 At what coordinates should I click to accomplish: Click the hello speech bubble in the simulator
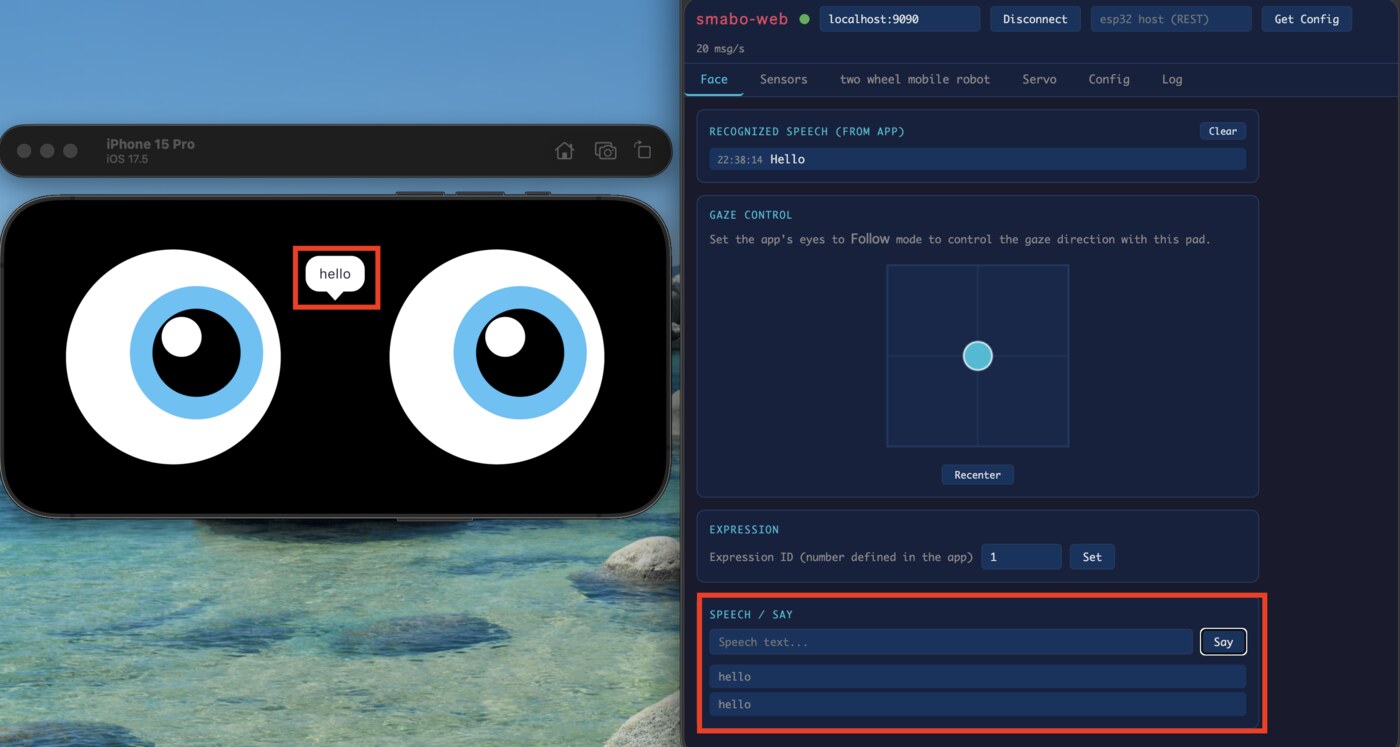(335, 275)
